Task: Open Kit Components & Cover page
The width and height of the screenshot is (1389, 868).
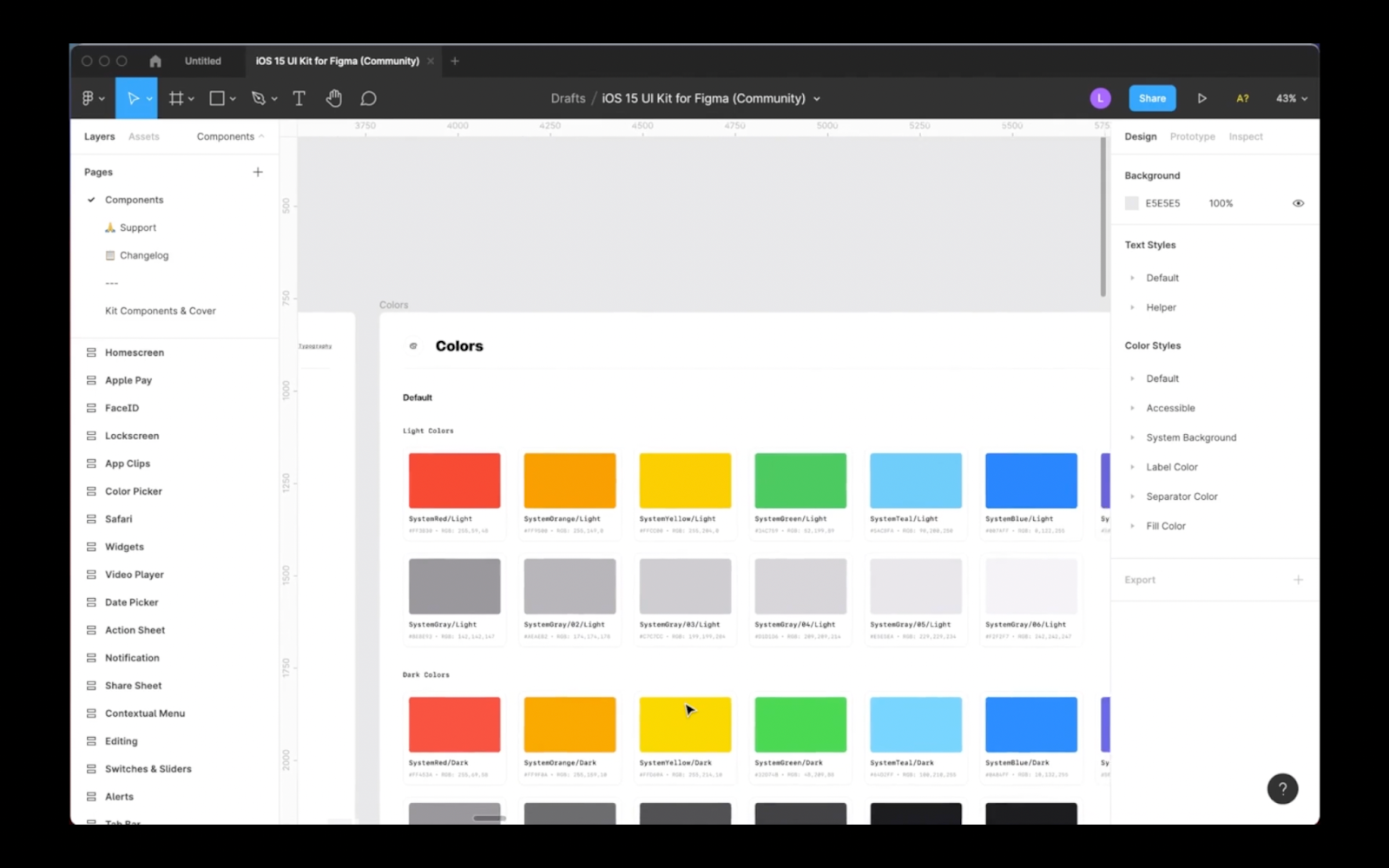Action: tap(161, 311)
